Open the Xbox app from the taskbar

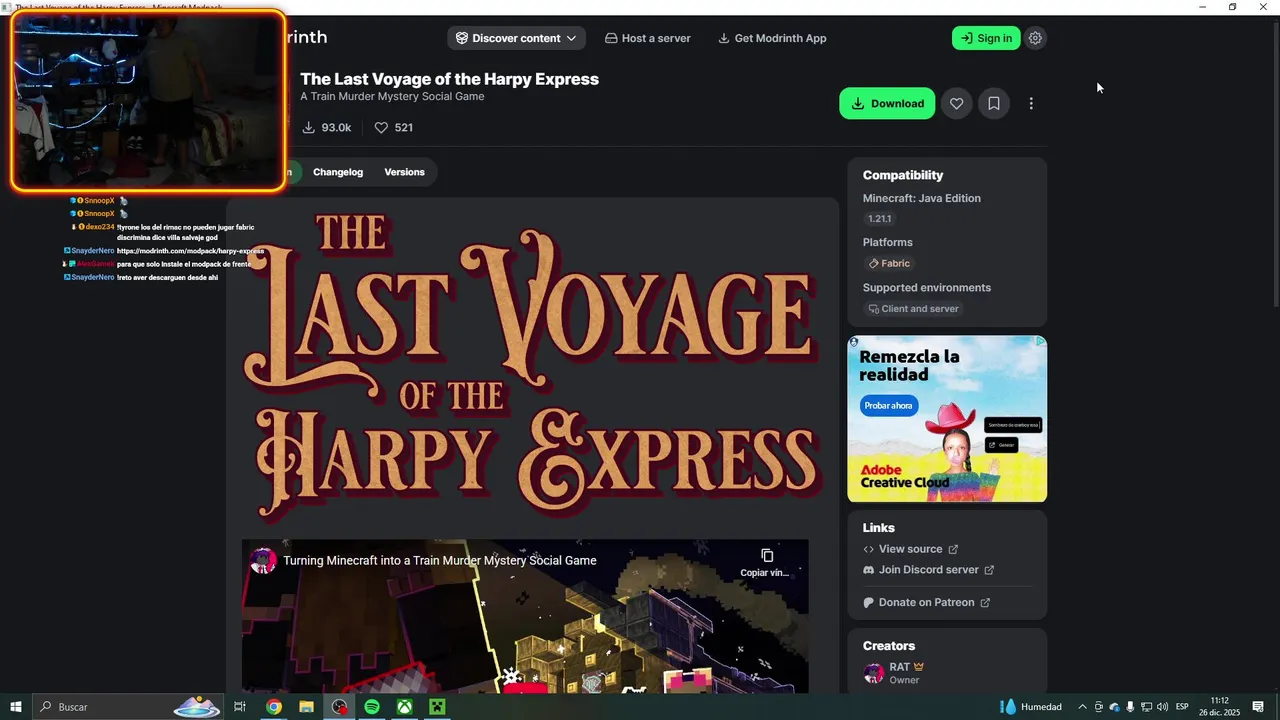click(404, 707)
